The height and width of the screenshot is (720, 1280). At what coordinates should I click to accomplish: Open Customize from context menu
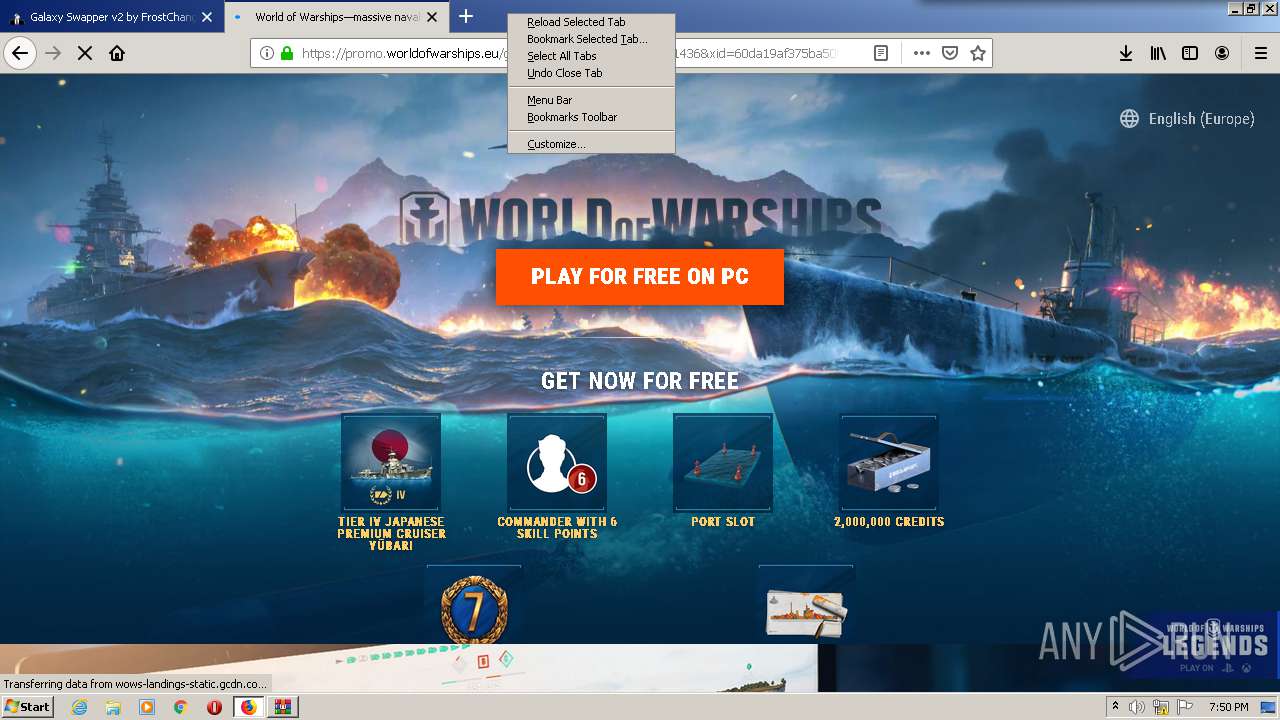point(591,144)
